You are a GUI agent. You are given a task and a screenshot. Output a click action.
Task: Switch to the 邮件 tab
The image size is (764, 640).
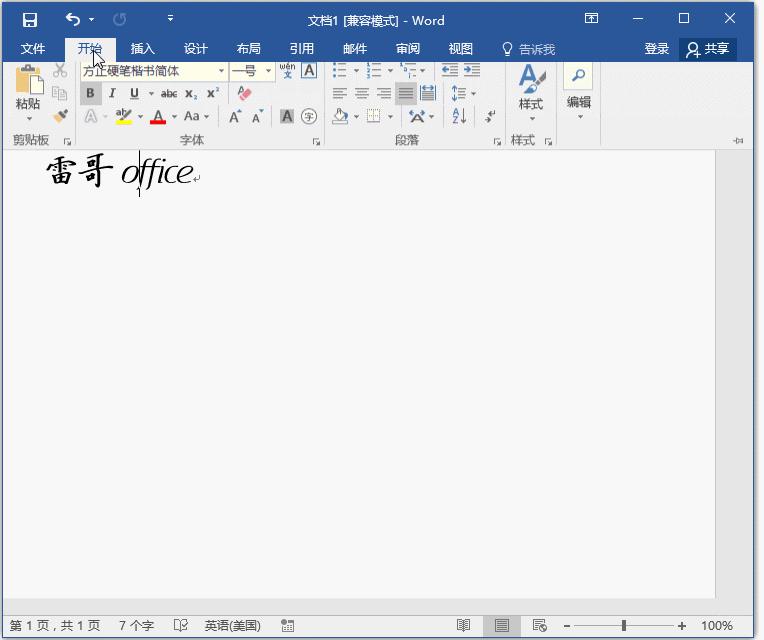355,49
